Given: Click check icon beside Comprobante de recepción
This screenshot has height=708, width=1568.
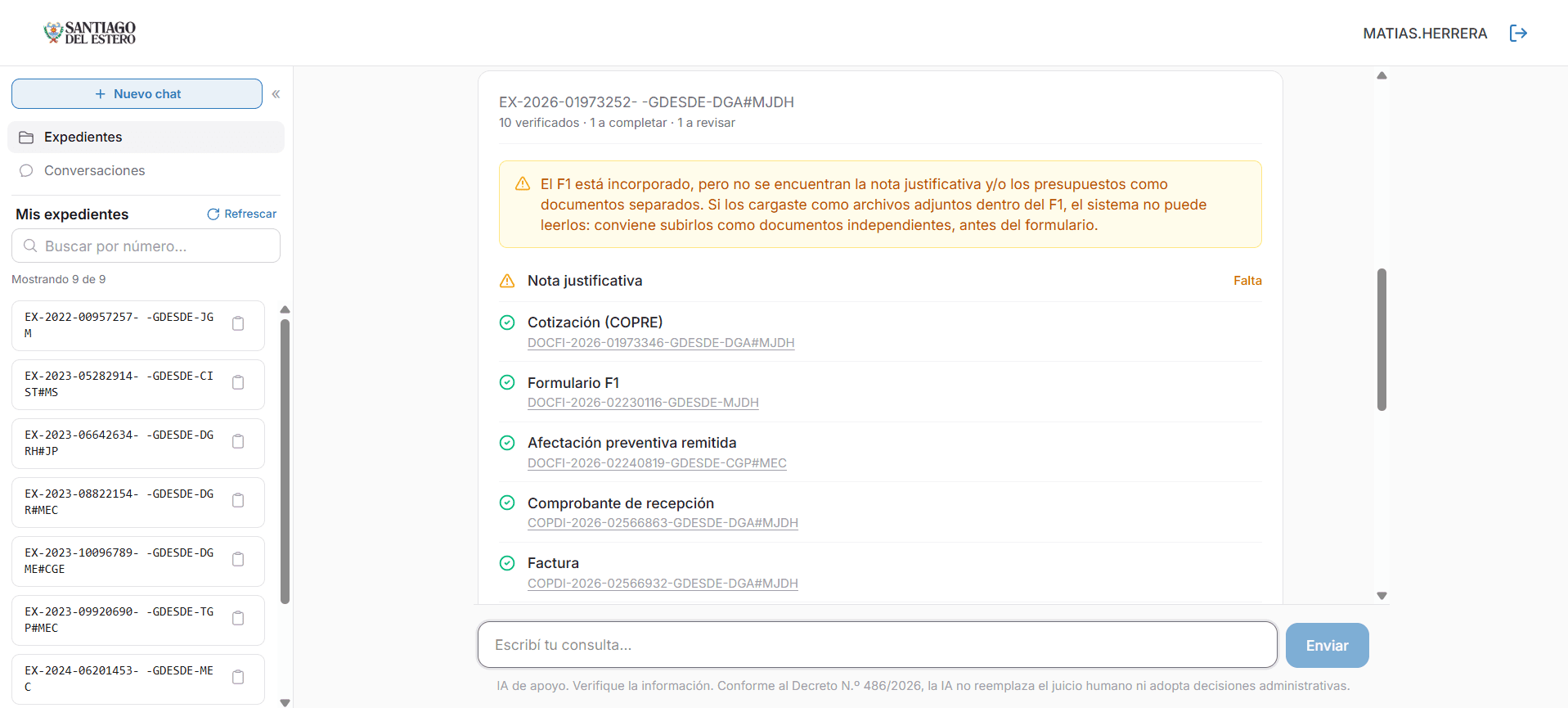Looking at the screenshot, I should pyautogui.click(x=507, y=503).
